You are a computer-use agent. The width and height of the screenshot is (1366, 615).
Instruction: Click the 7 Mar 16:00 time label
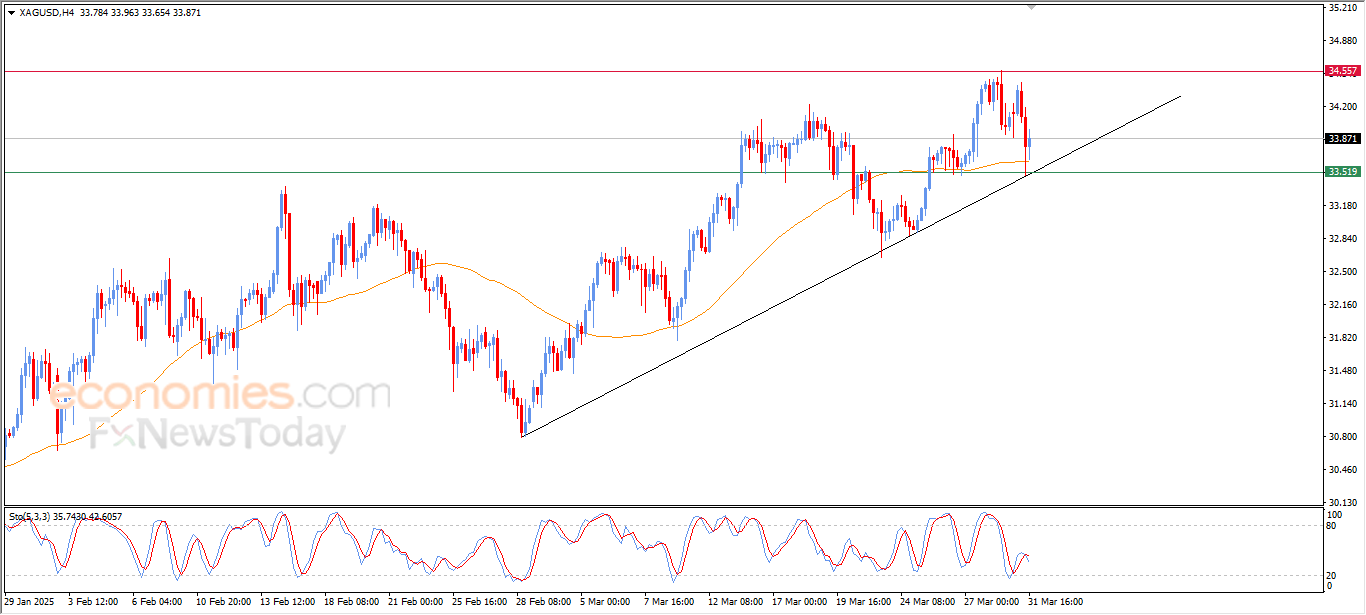pos(670,602)
